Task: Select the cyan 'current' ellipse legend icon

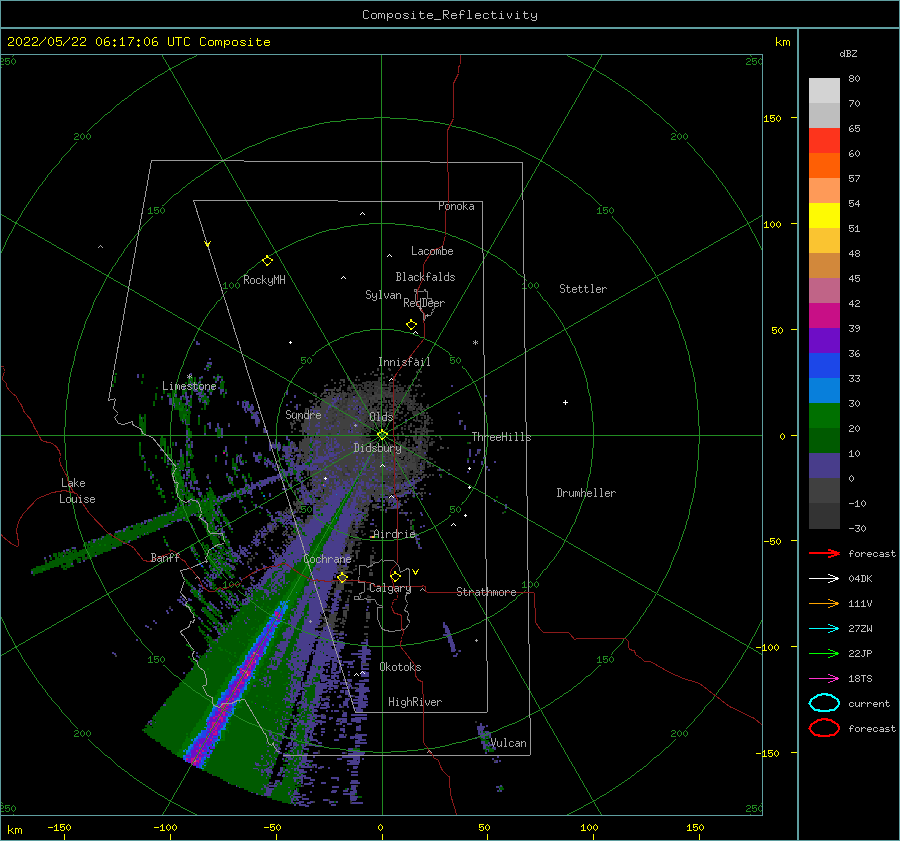Action: click(x=824, y=703)
